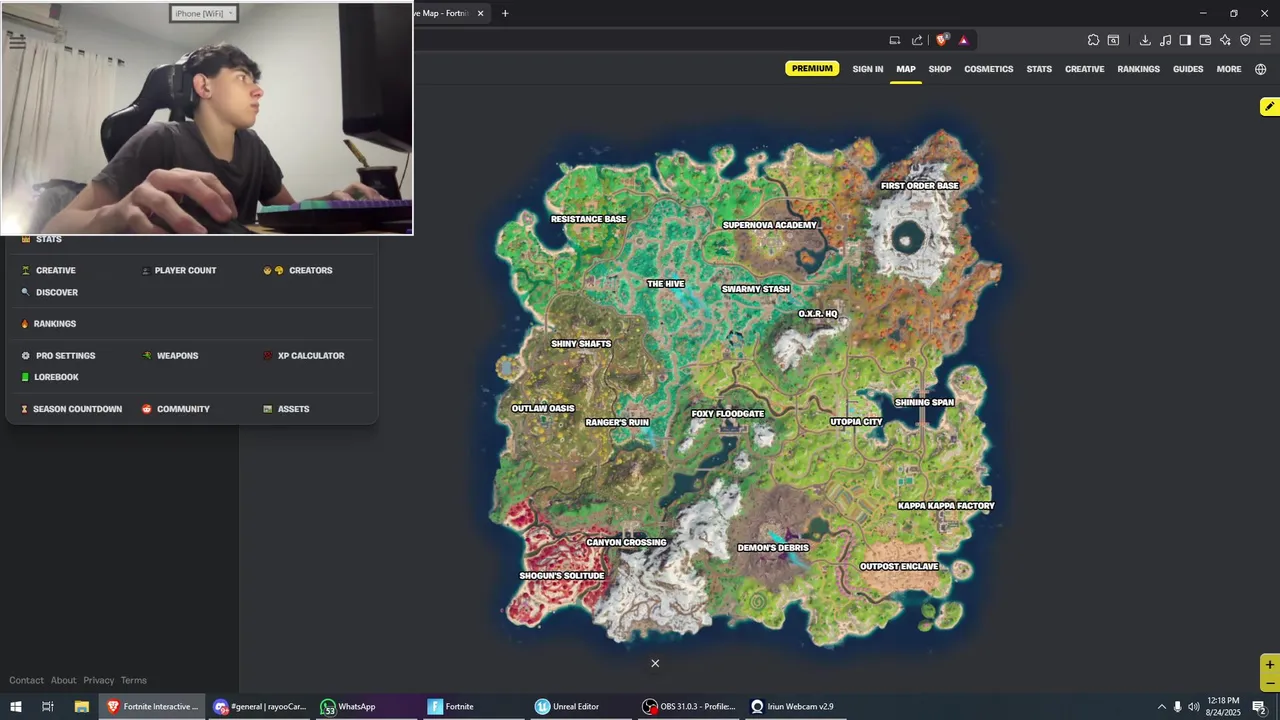Open the site hamburger menu at left

[16, 41]
